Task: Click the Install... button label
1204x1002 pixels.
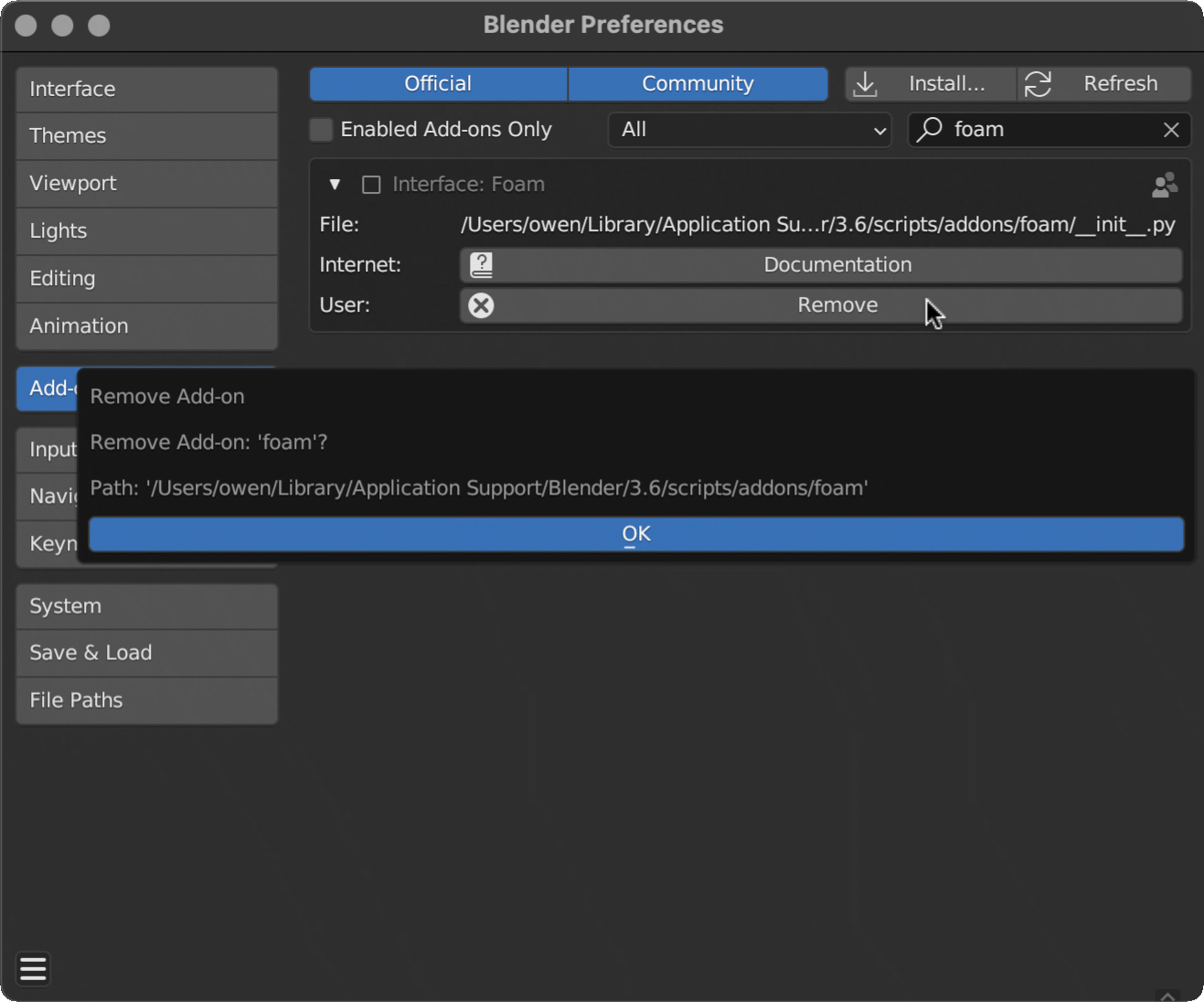Action: 947,83
